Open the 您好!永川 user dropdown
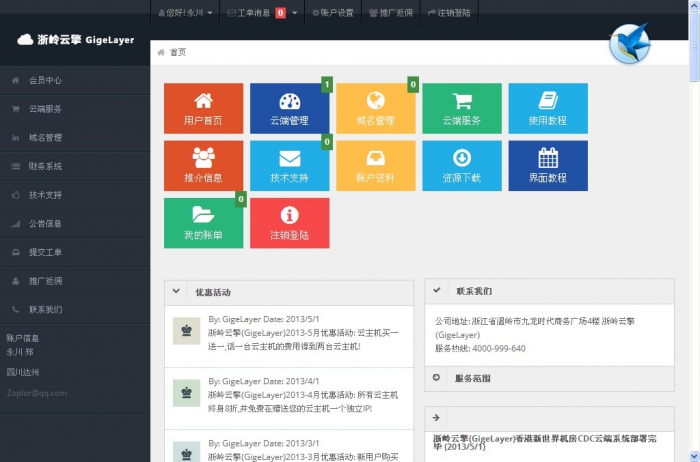The height and width of the screenshot is (462, 700). (185, 13)
